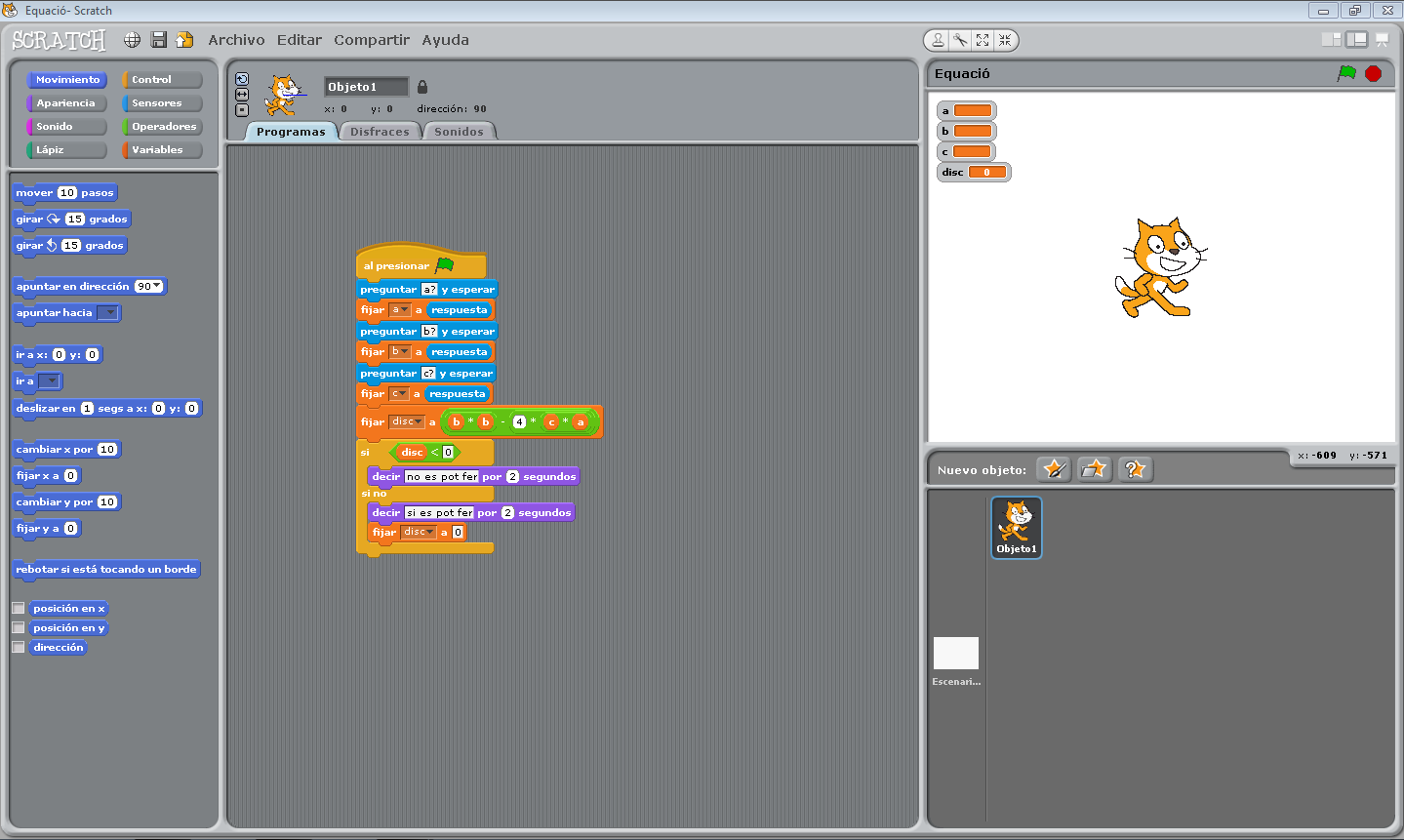
Task: Click the sprite lock icon
Action: (x=422, y=87)
